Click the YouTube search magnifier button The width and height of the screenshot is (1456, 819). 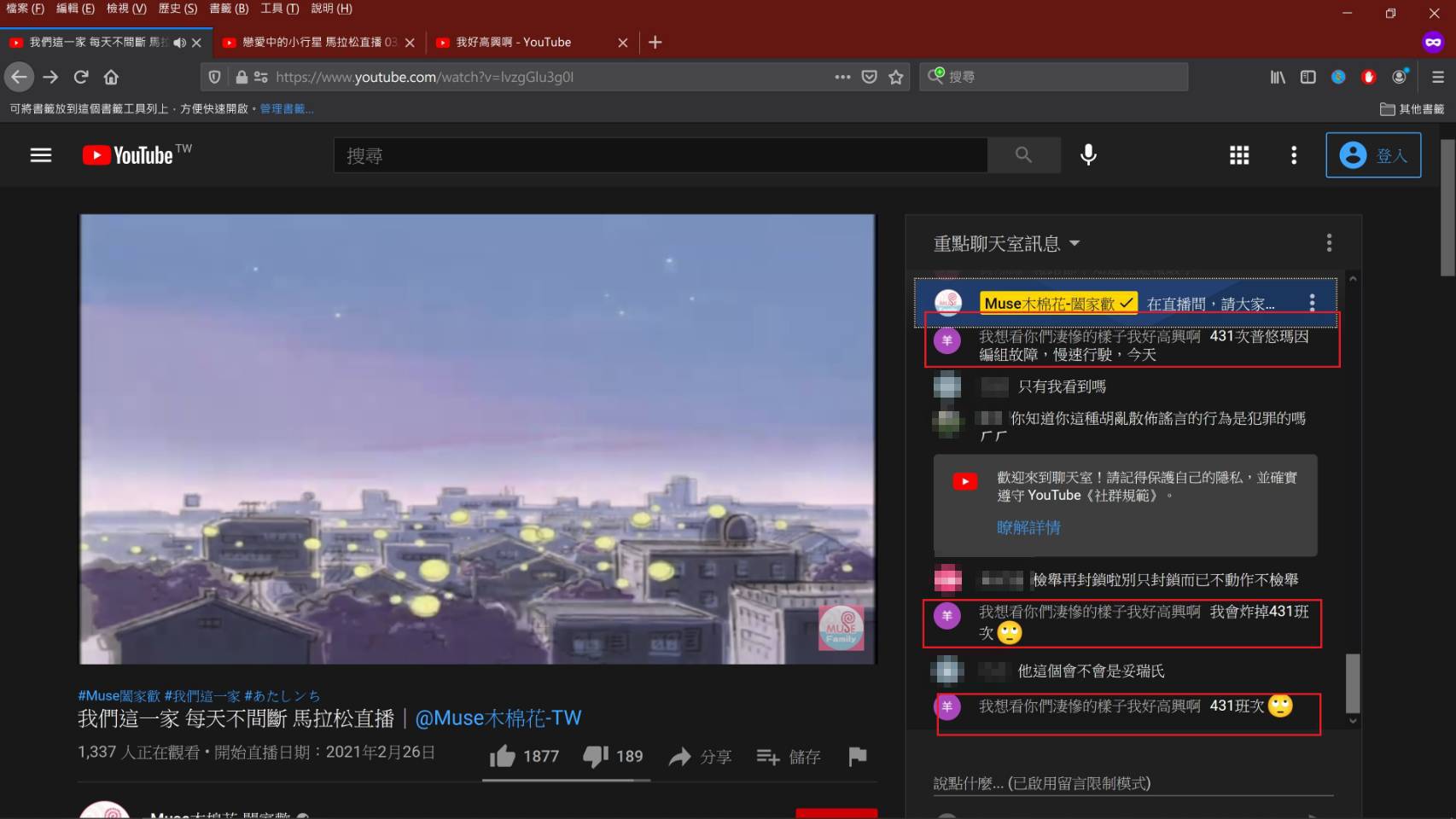(1023, 155)
